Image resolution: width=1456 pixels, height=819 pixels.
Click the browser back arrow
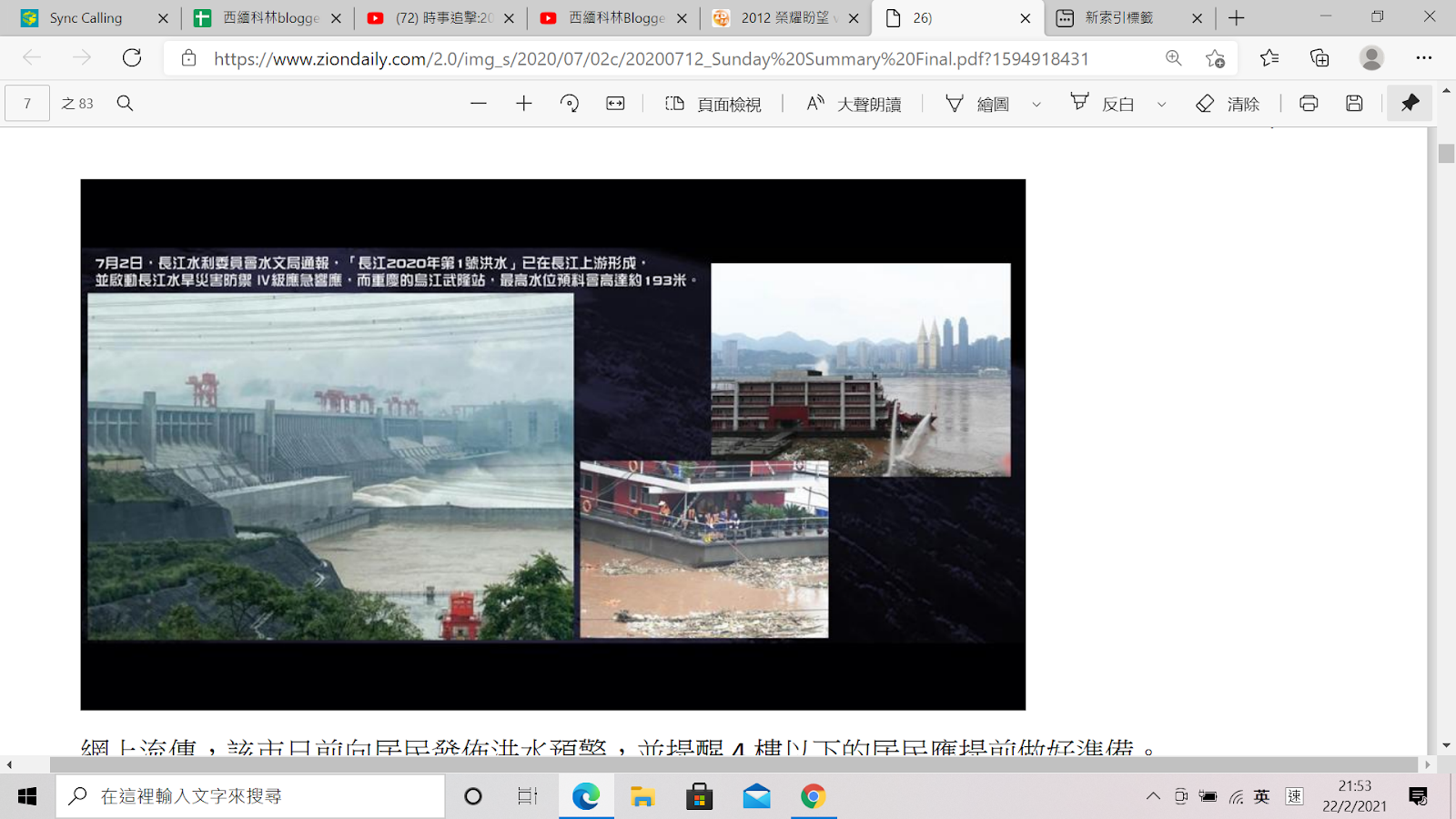pyautogui.click(x=32, y=58)
